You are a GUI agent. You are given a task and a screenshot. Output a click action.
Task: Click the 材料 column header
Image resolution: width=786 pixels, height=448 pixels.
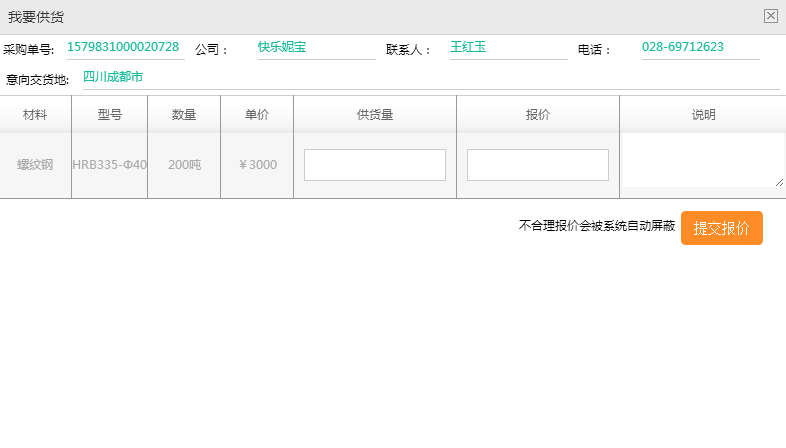pyautogui.click(x=35, y=115)
